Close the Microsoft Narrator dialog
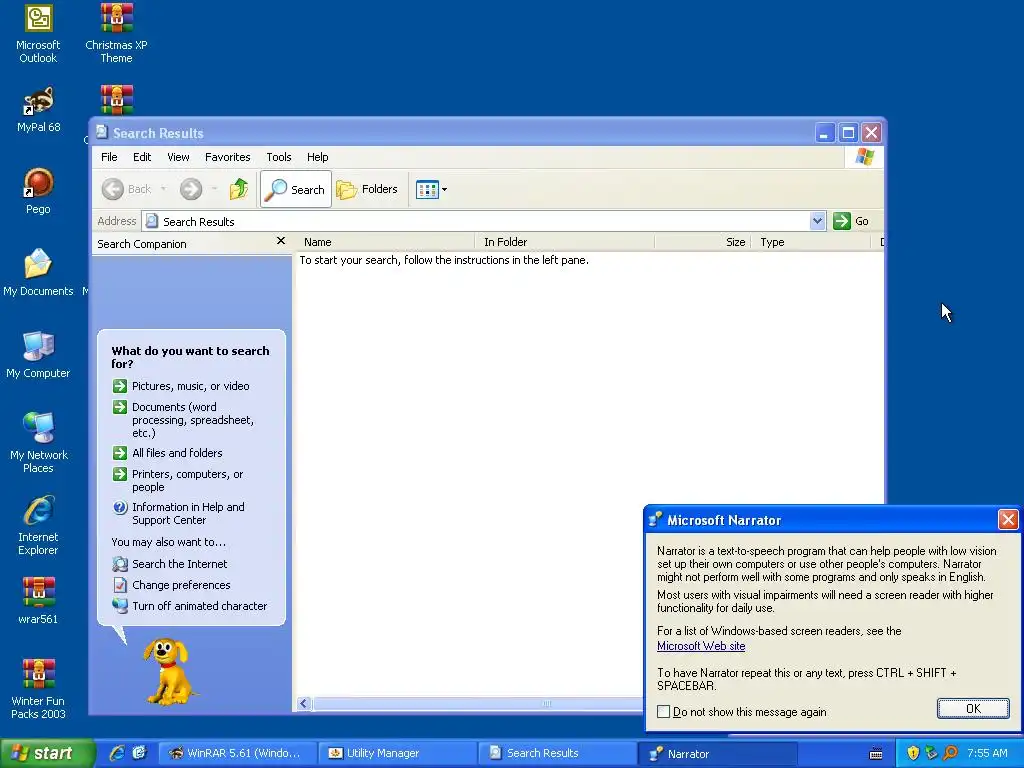 tap(1008, 520)
